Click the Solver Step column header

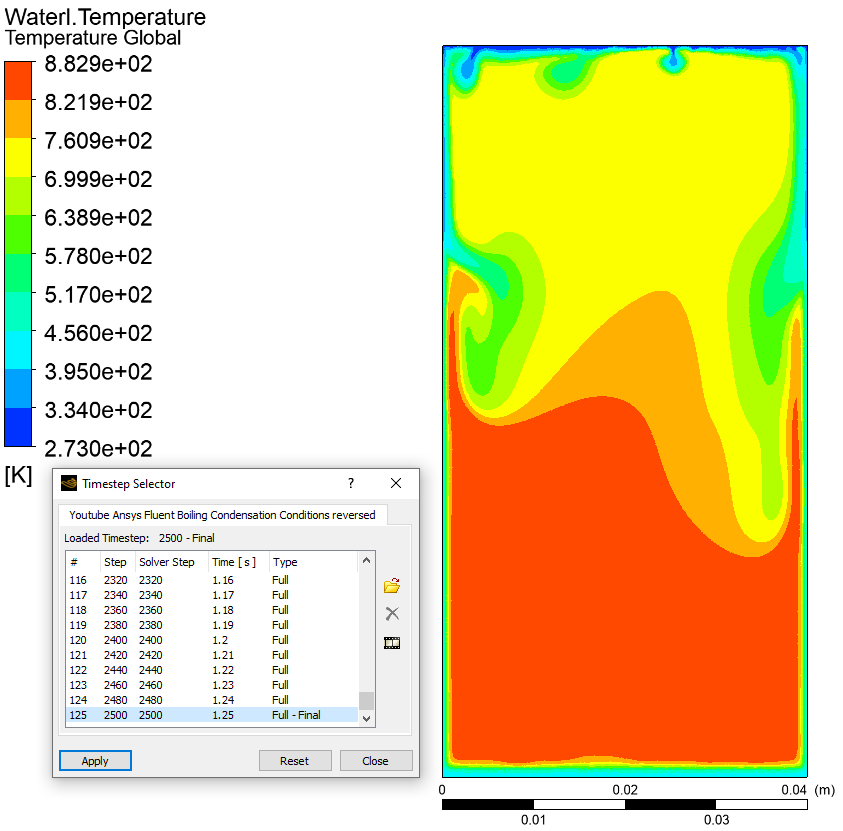coord(167,562)
